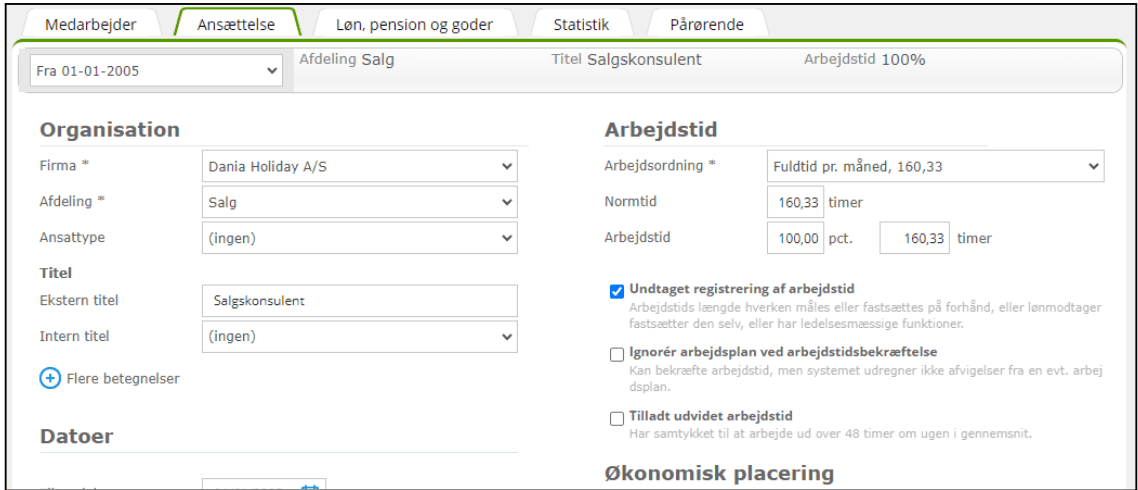Click the Normtid hours field
Image resolution: width=1138 pixels, height=490 pixels.
(796, 202)
